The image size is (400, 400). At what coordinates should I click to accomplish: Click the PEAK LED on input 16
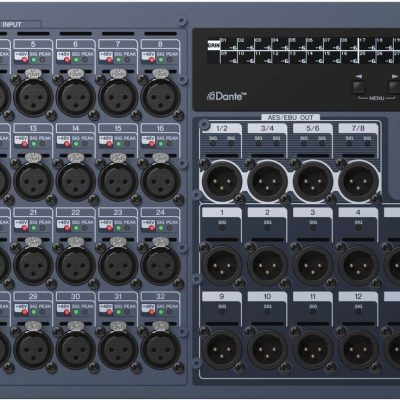(170, 144)
